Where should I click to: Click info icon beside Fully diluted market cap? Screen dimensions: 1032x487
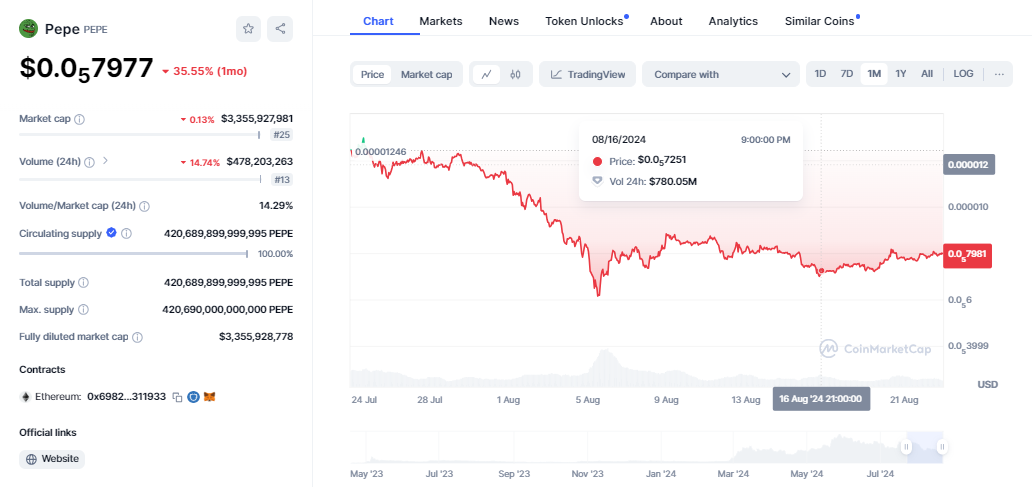click(137, 337)
